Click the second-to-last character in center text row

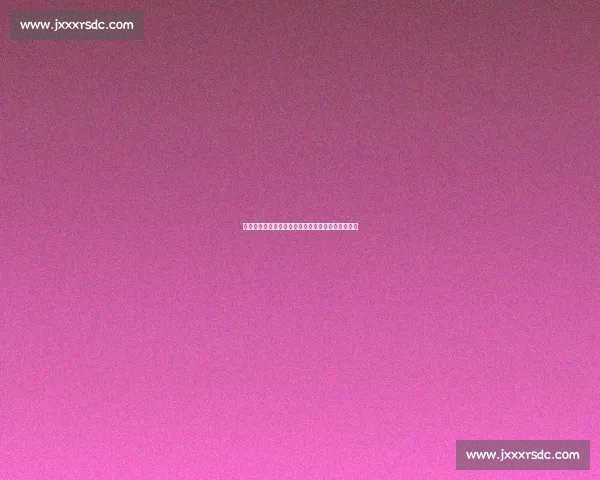(350, 226)
